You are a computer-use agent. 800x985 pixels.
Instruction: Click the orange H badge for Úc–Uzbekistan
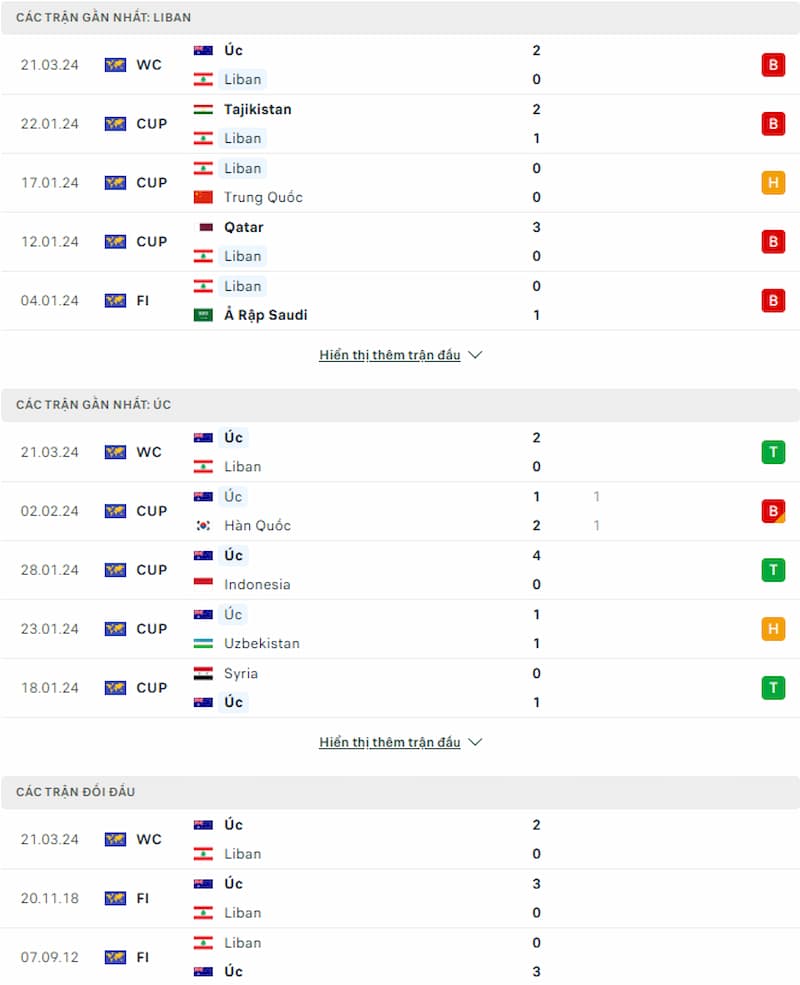click(x=773, y=629)
